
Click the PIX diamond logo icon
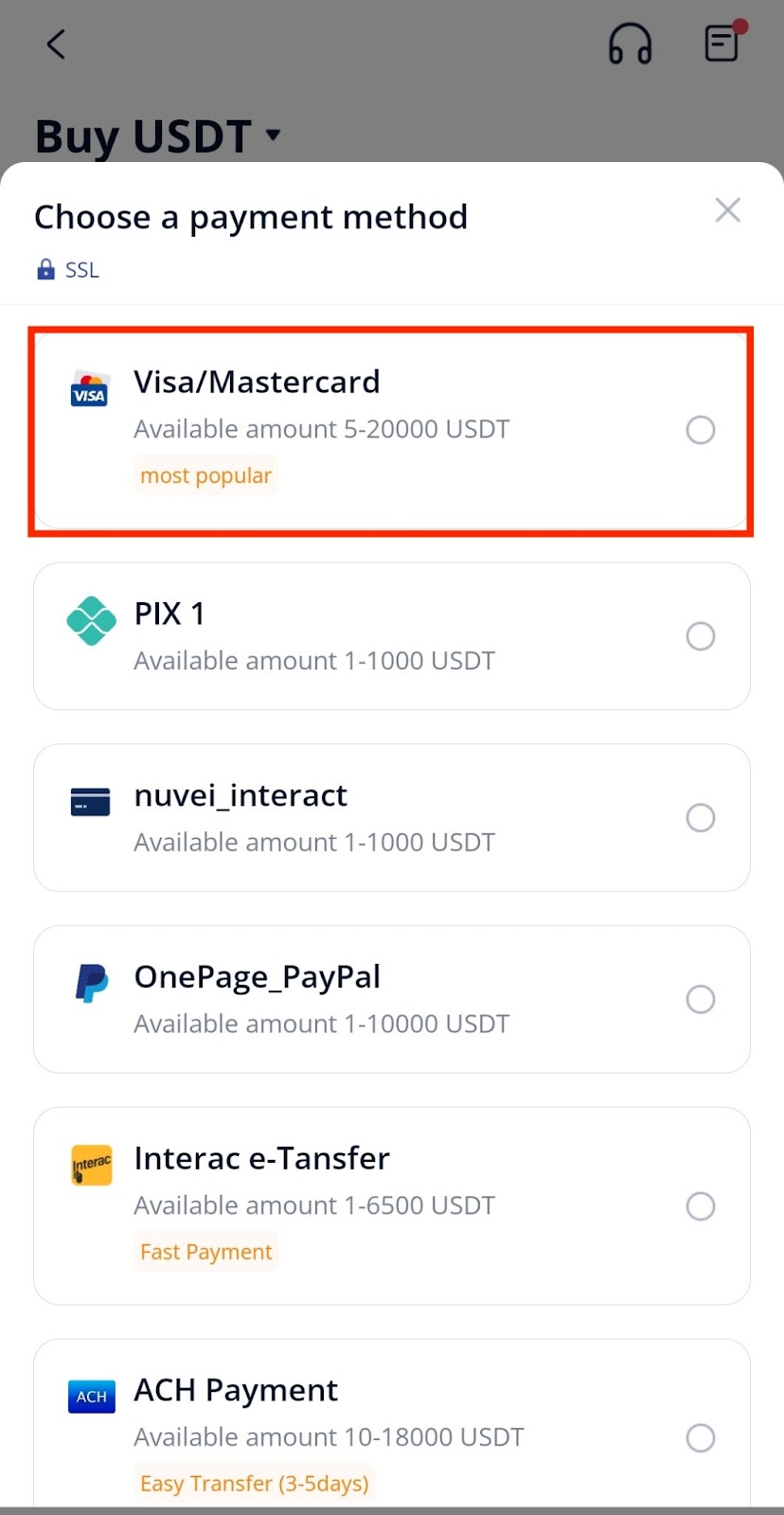(x=91, y=621)
